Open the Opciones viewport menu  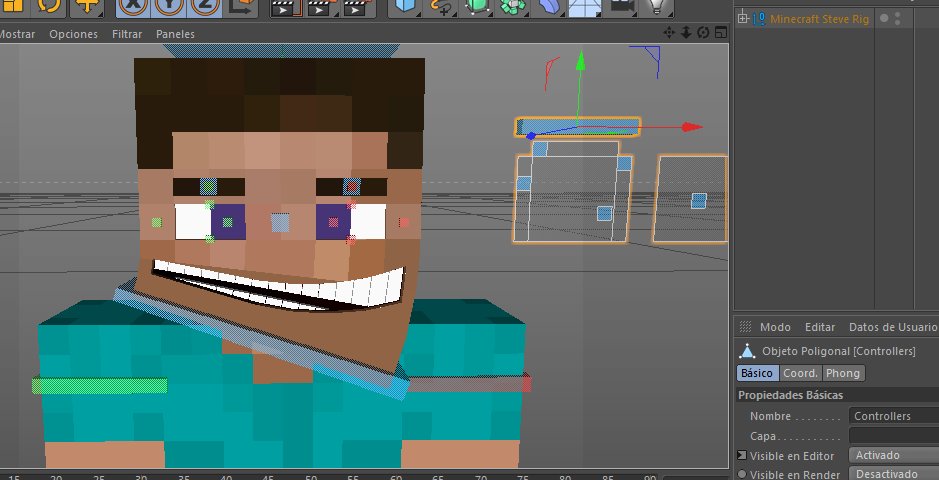tap(74, 34)
